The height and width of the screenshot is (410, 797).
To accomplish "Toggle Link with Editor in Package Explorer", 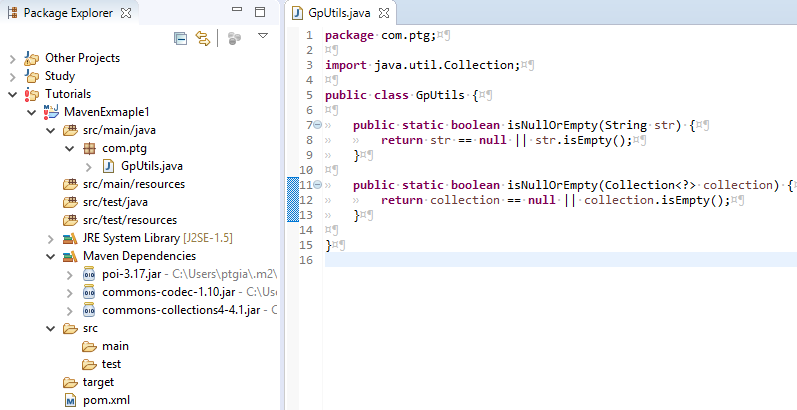I will (x=203, y=38).
